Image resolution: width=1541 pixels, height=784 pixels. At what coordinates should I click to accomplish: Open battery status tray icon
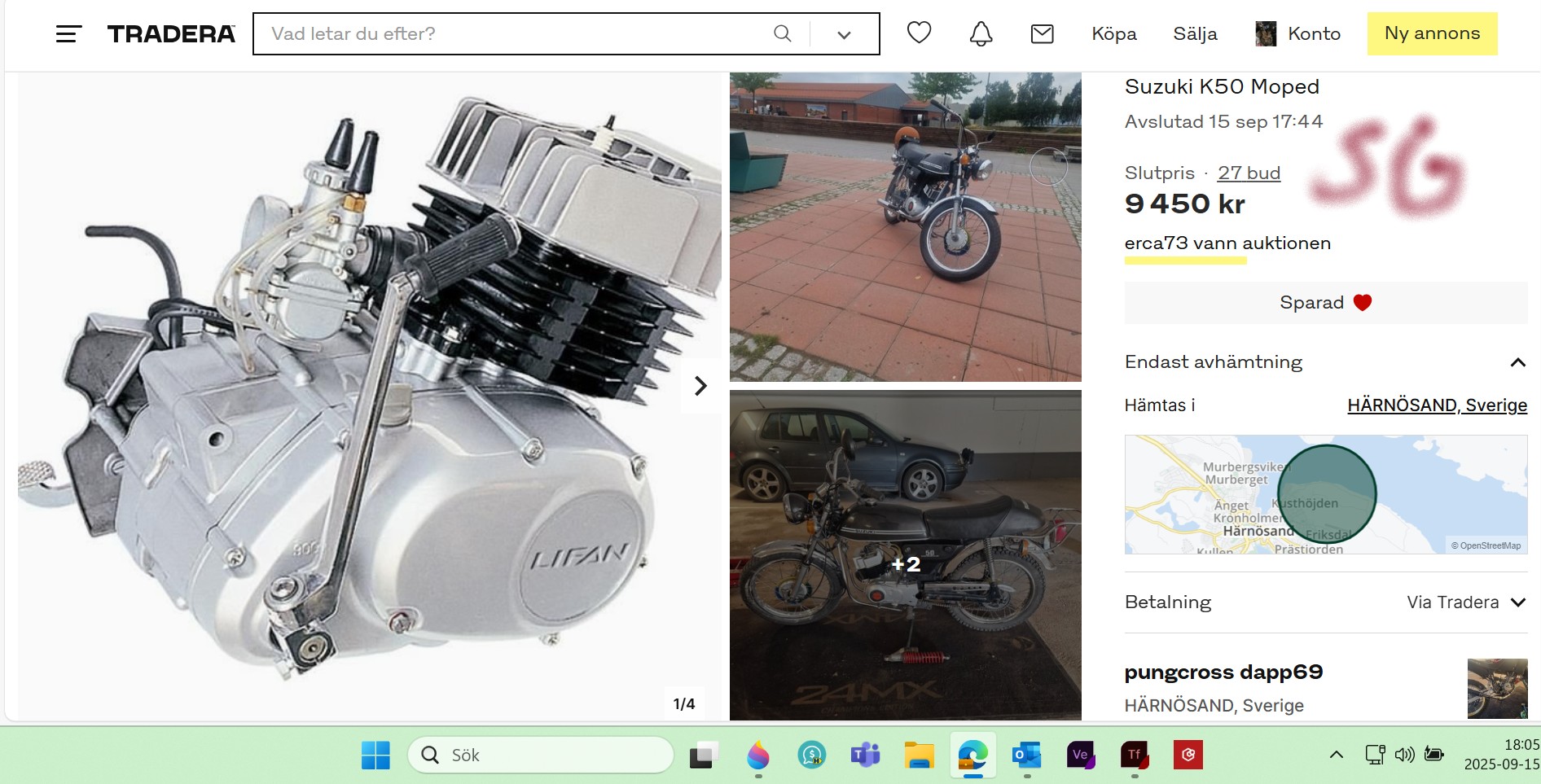(x=1433, y=754)
